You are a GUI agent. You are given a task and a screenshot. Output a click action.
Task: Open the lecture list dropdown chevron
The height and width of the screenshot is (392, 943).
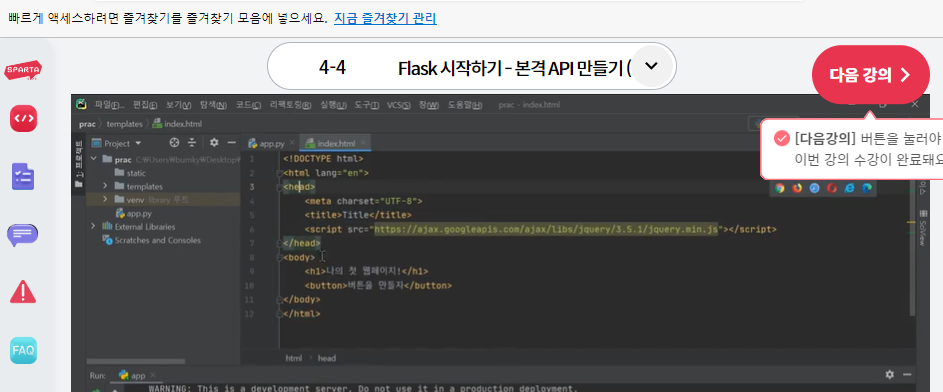650,66
